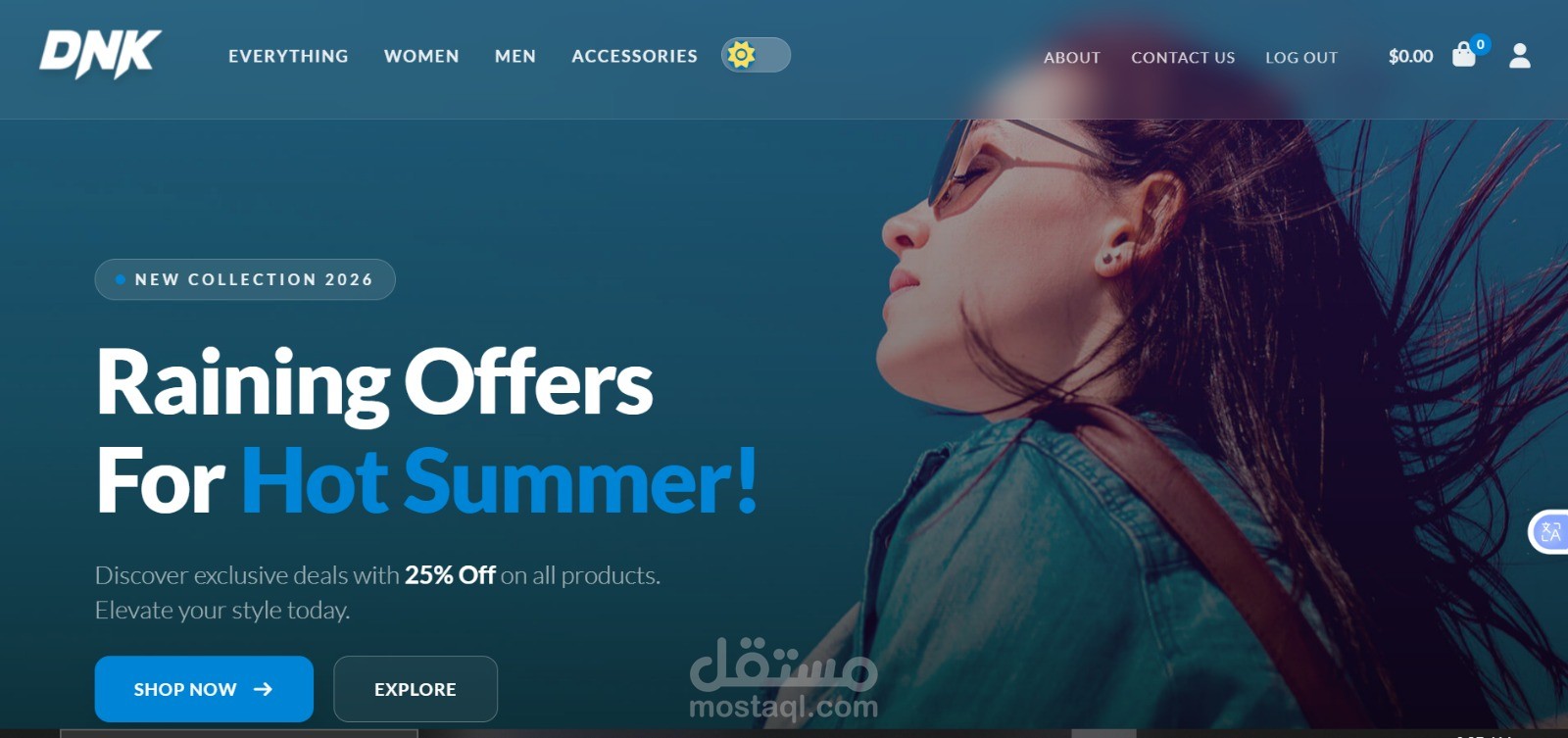Image resolution: width=1568 pixels, height=738 pixels.
Task: Click the Explore button
Action: 416,689
